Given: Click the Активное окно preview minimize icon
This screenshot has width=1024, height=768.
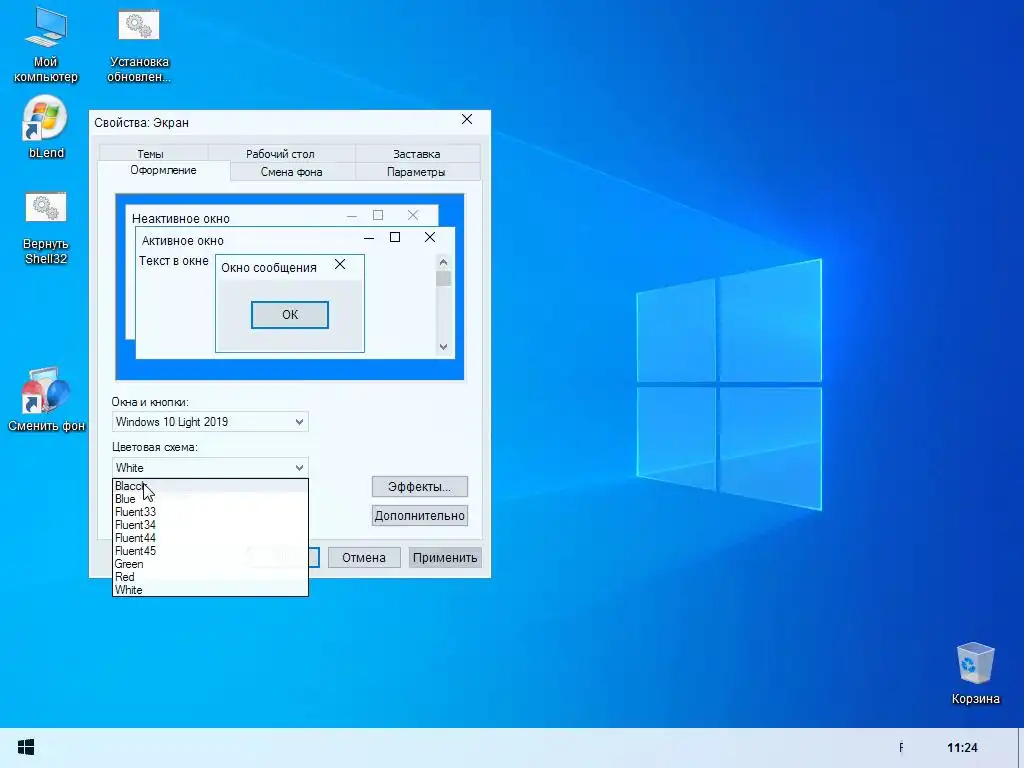Looking at the screenshot, I should pyautogui.click(x=369, y=238).
